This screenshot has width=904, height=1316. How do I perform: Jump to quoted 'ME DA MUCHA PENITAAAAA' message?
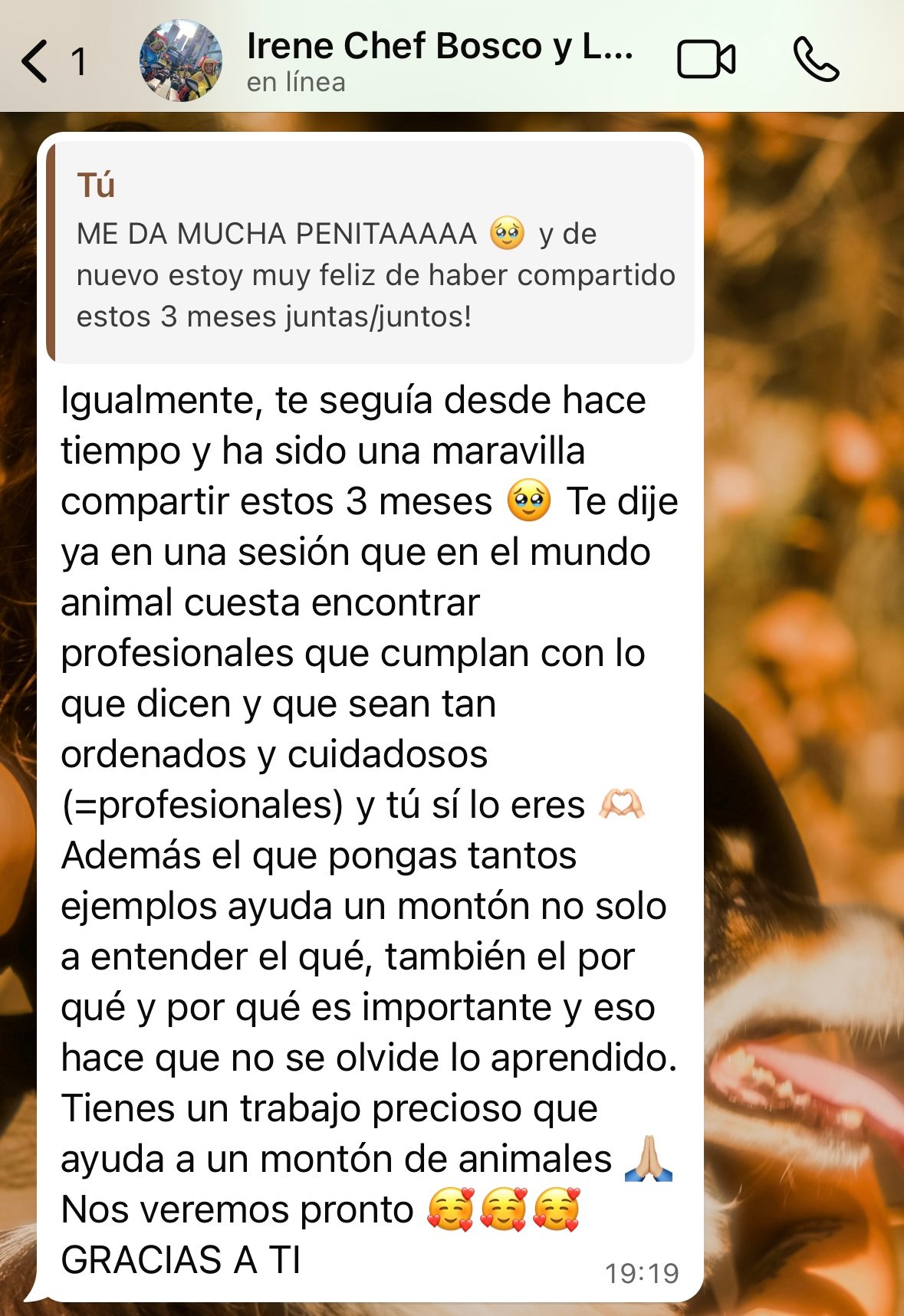tap(370, 251)
